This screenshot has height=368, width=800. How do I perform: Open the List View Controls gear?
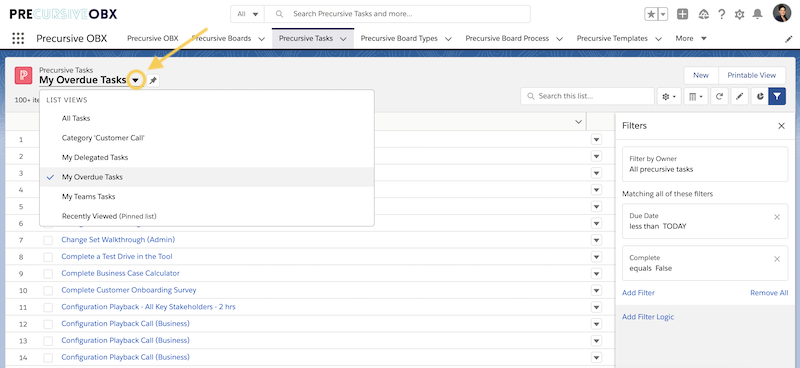pos(669,96)
